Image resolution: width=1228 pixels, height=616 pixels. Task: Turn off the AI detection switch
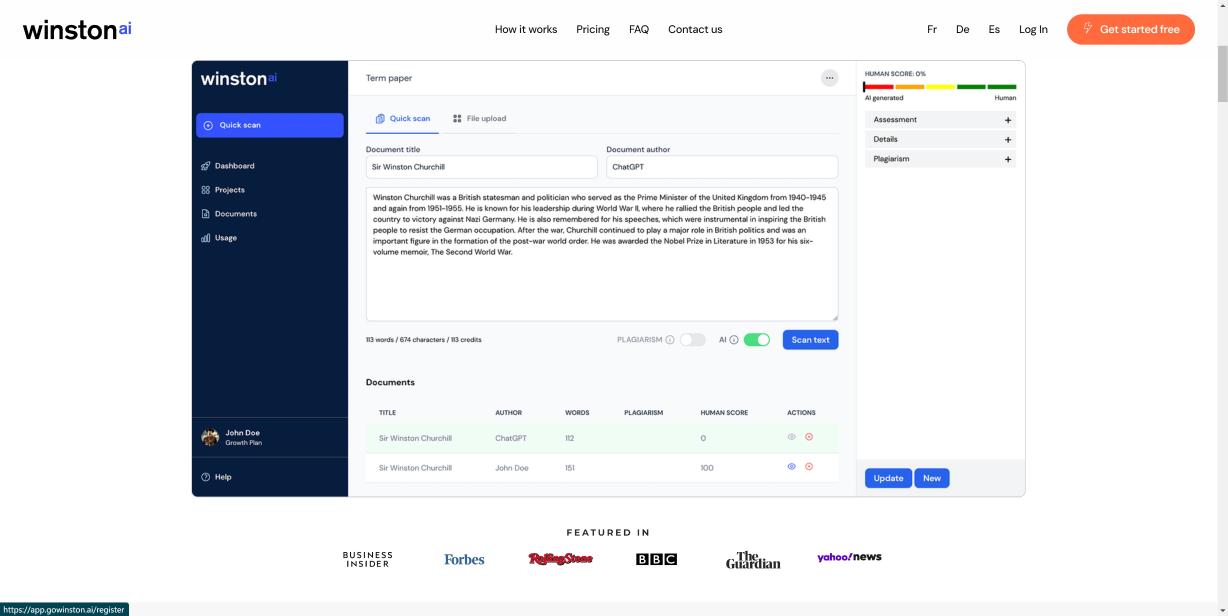click(757, 340)
